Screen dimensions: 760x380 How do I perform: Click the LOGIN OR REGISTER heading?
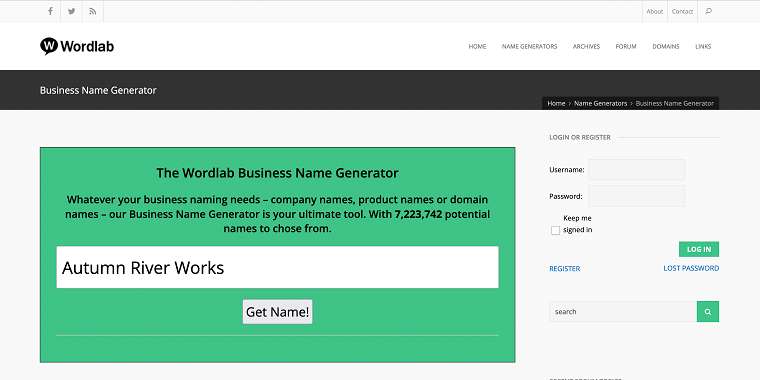580,137
